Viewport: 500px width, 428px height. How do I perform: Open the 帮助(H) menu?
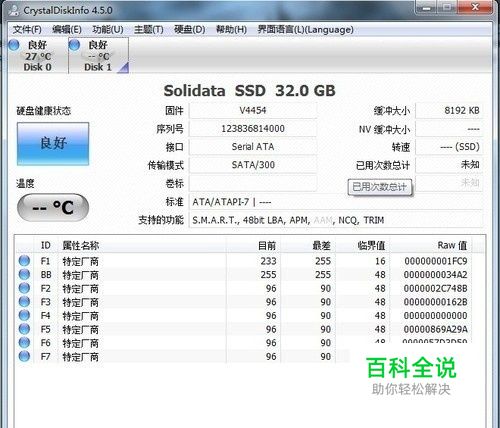tap(231, 30)
